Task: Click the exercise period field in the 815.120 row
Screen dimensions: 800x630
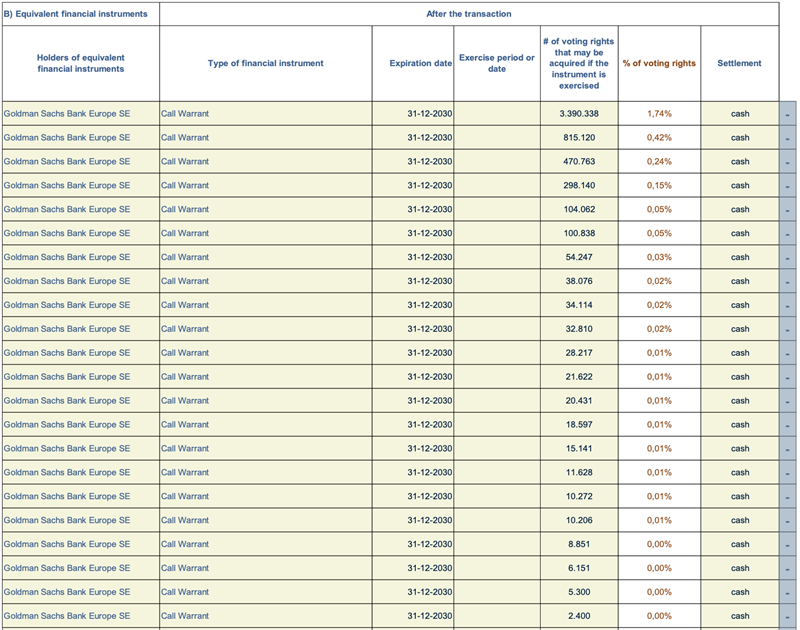Action: (497, 138)
